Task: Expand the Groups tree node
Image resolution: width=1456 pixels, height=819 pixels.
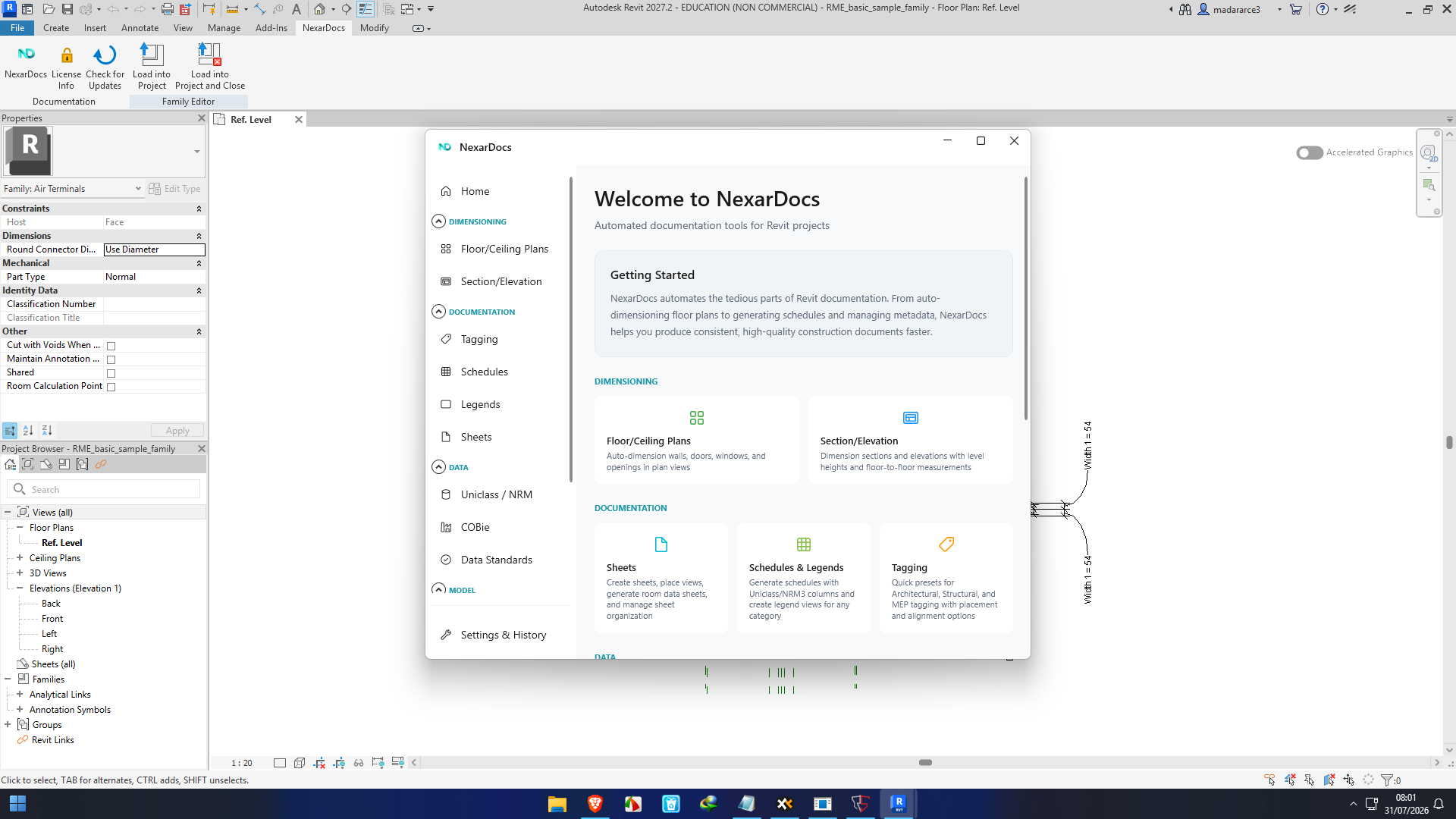Action: pos(8,725)
